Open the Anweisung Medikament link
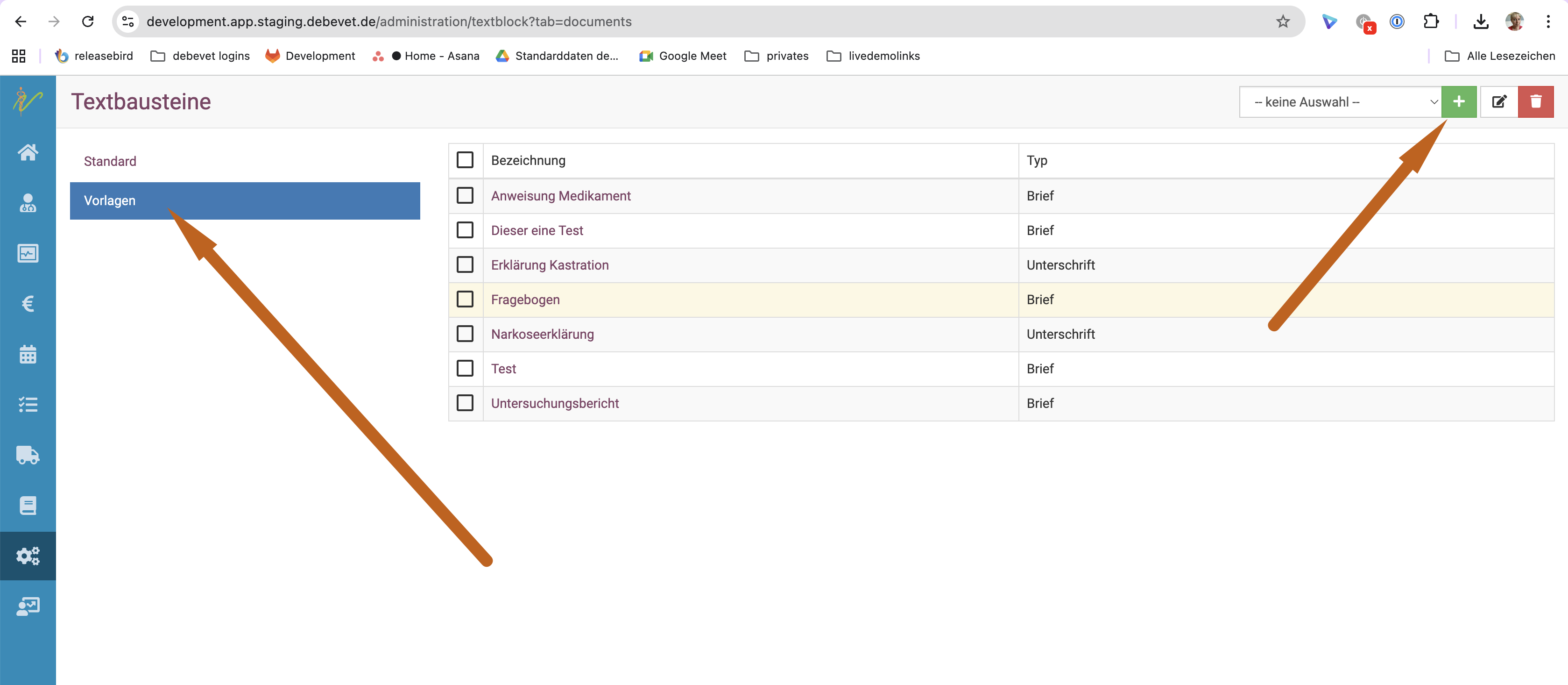 point(561,195)
